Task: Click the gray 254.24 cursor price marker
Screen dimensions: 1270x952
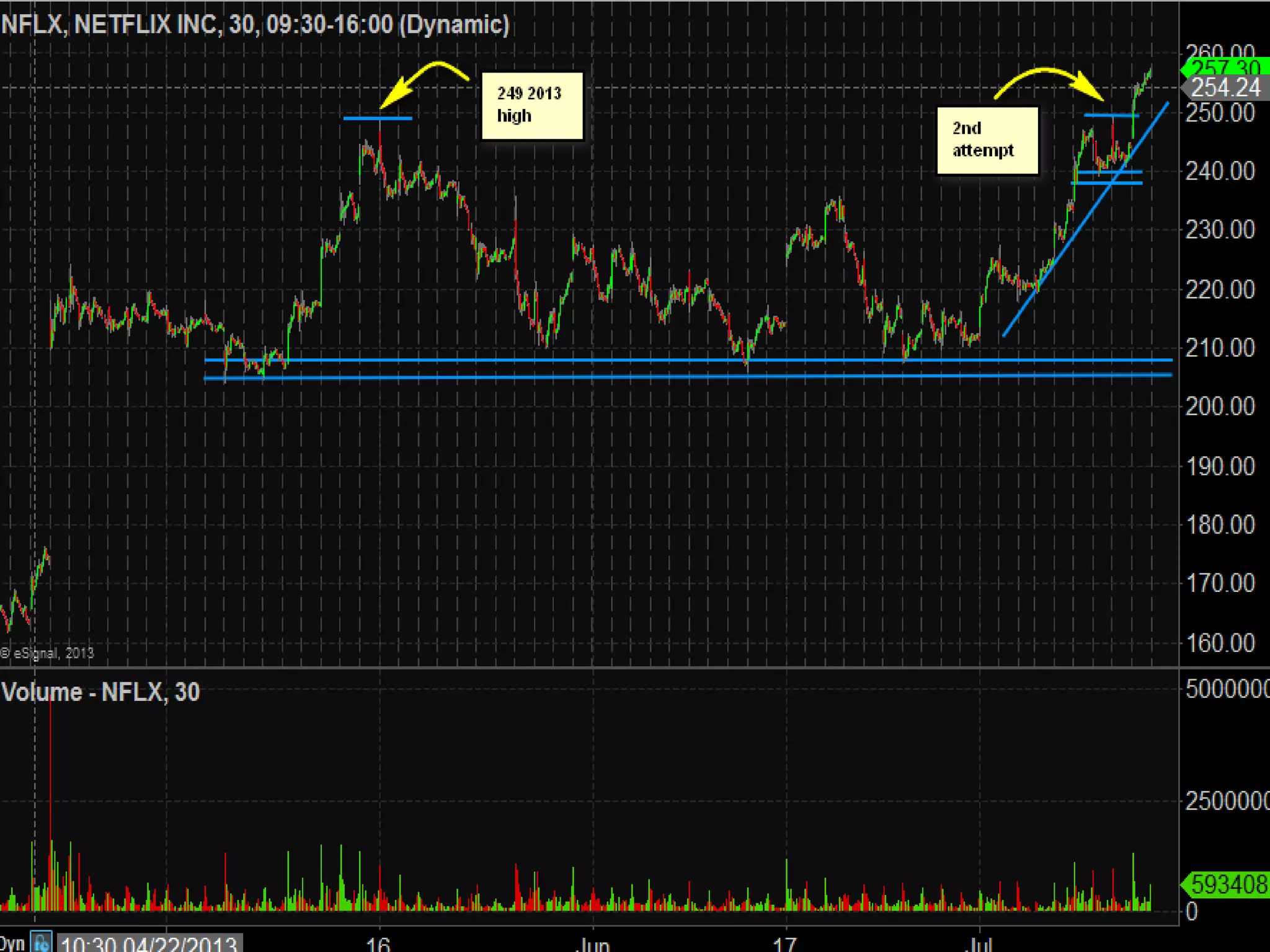Action: tap(1225, 88)
